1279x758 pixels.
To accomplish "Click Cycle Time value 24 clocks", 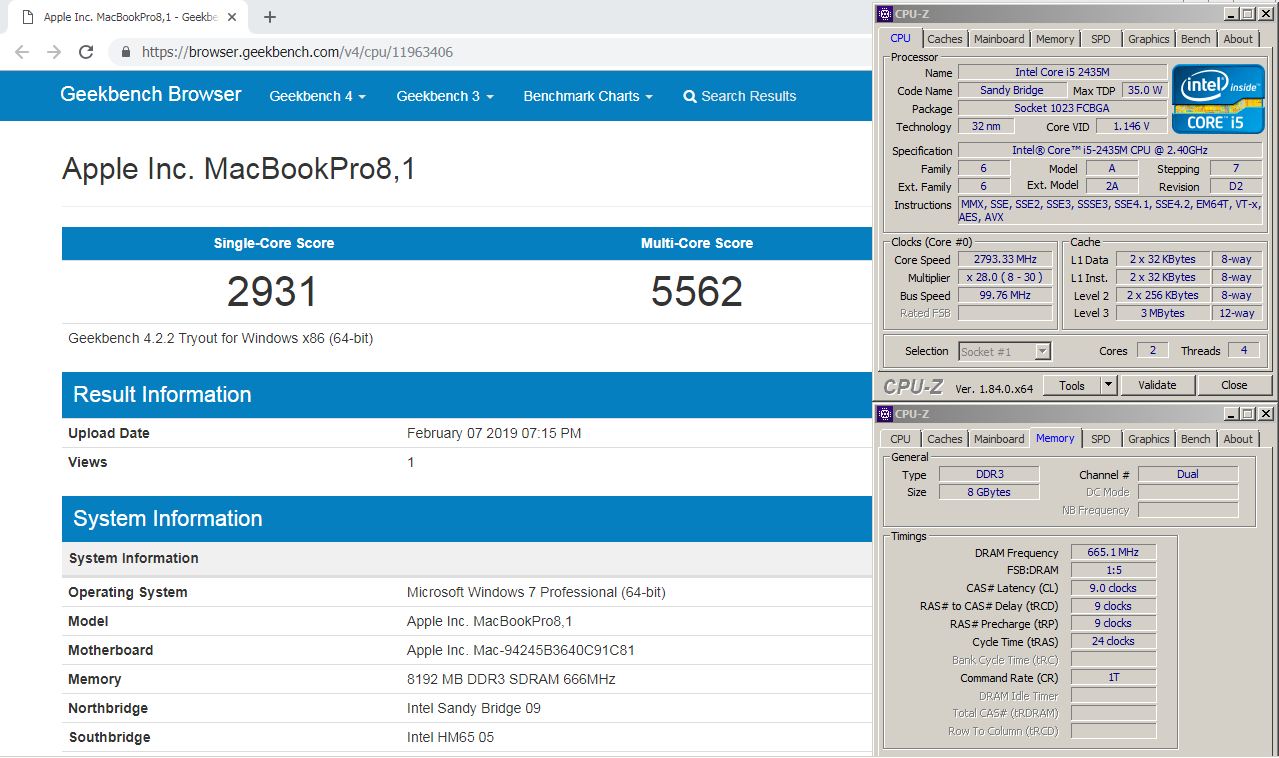I will [x=1113, y=641].
